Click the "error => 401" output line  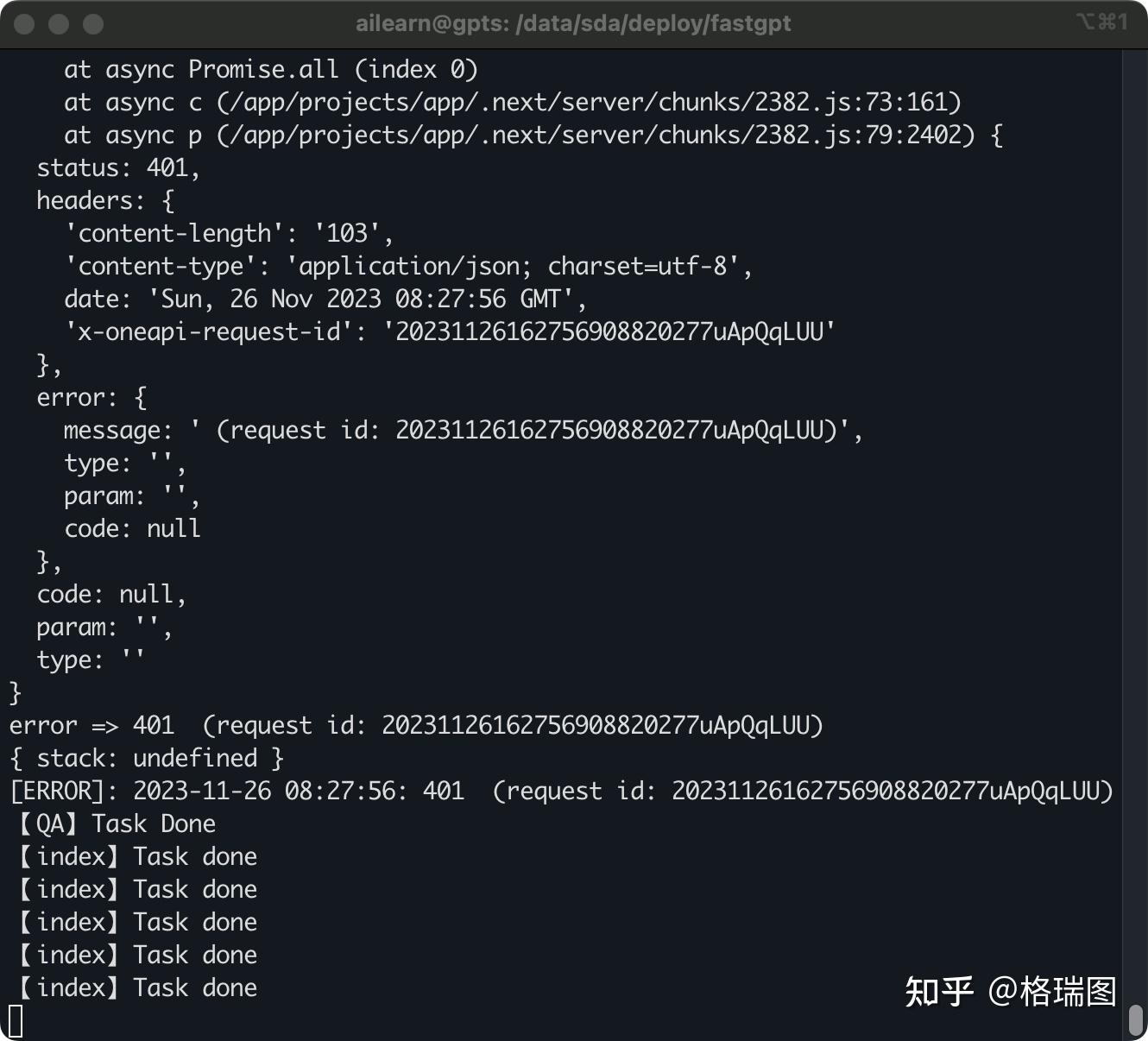point(416,725)
